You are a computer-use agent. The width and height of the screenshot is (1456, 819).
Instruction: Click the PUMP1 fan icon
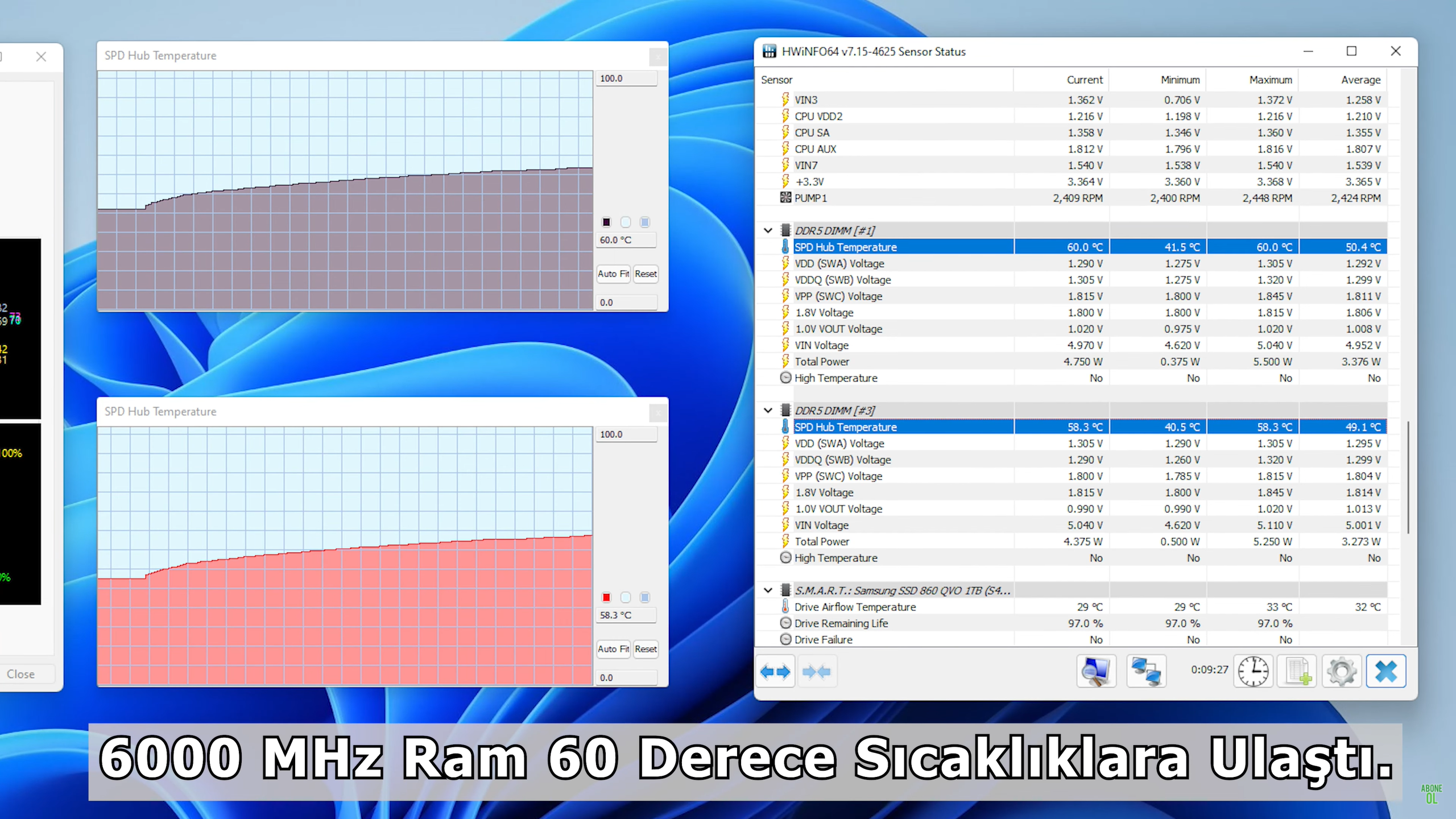[785, 197]
